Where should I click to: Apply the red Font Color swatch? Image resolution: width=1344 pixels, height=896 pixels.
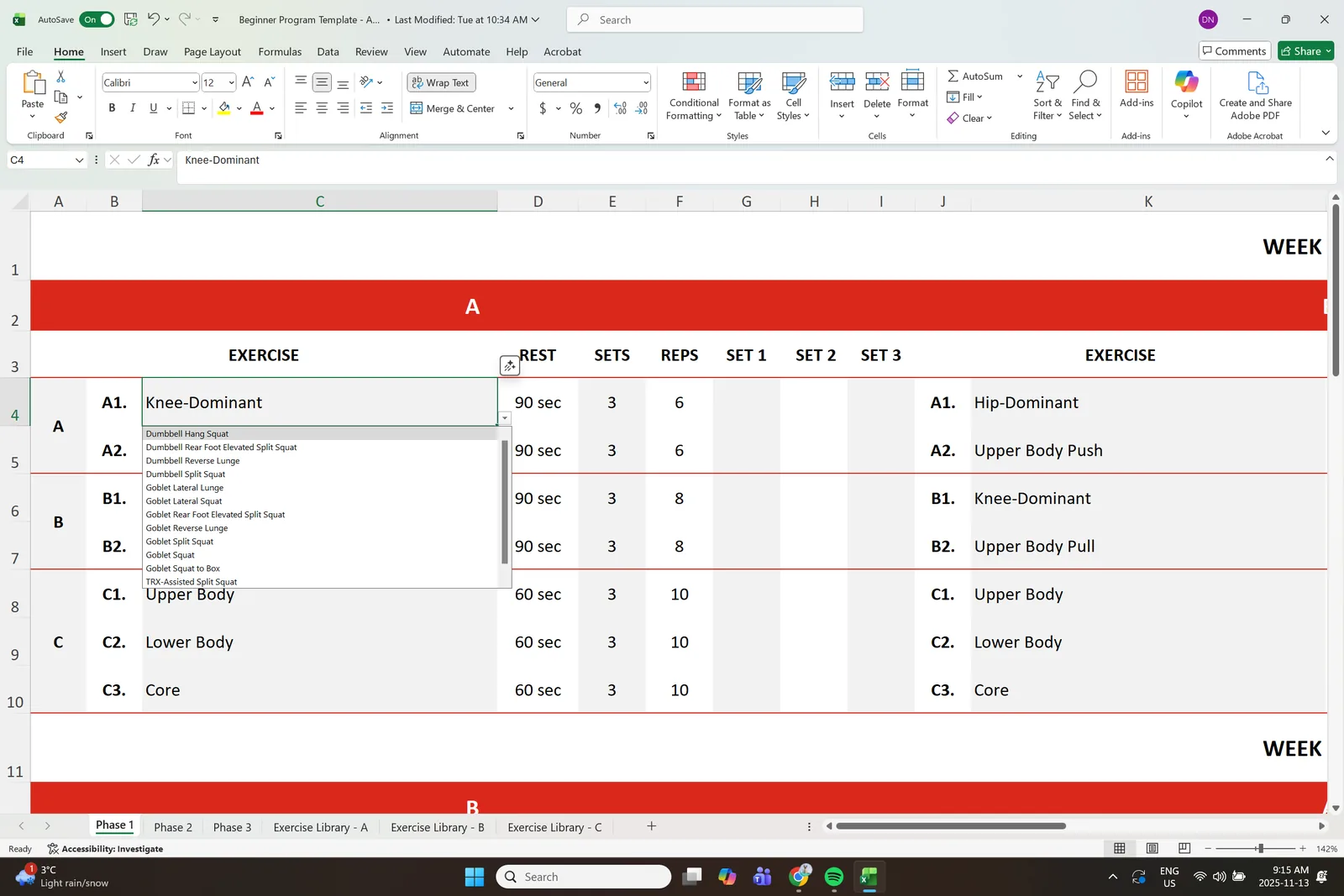[257, 107]
